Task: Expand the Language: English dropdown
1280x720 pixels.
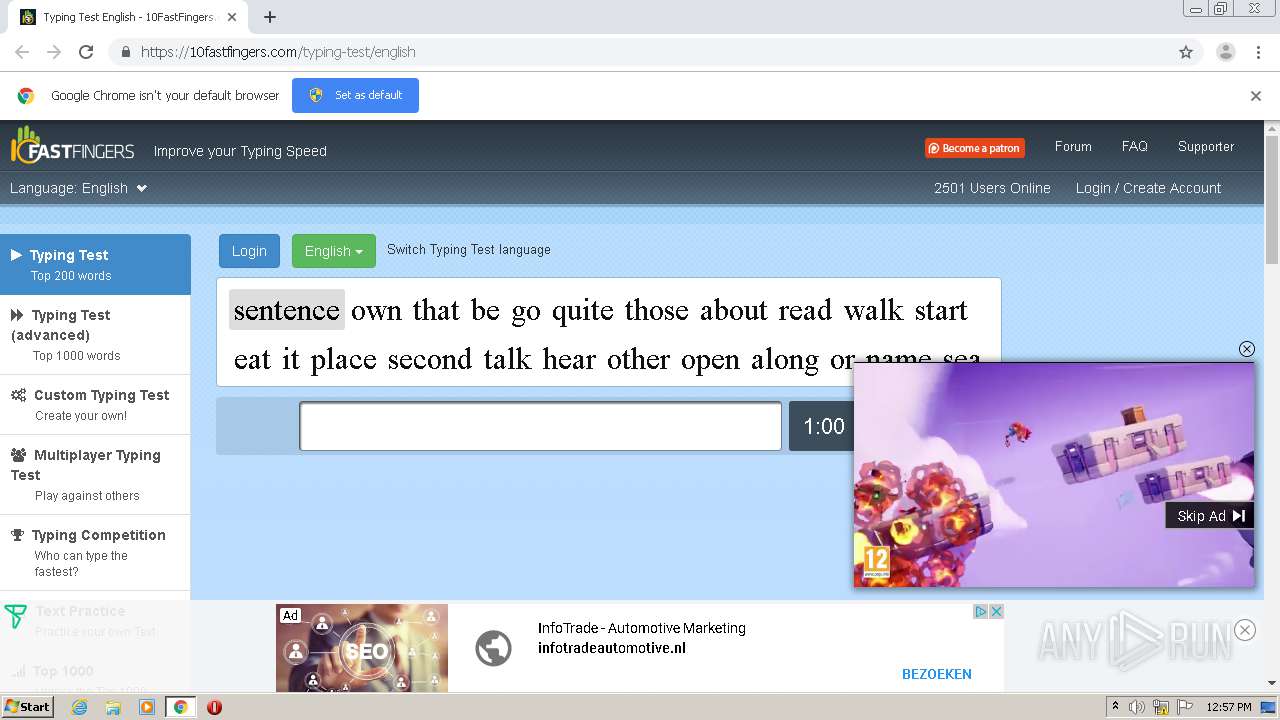Action: click(78, 188)
